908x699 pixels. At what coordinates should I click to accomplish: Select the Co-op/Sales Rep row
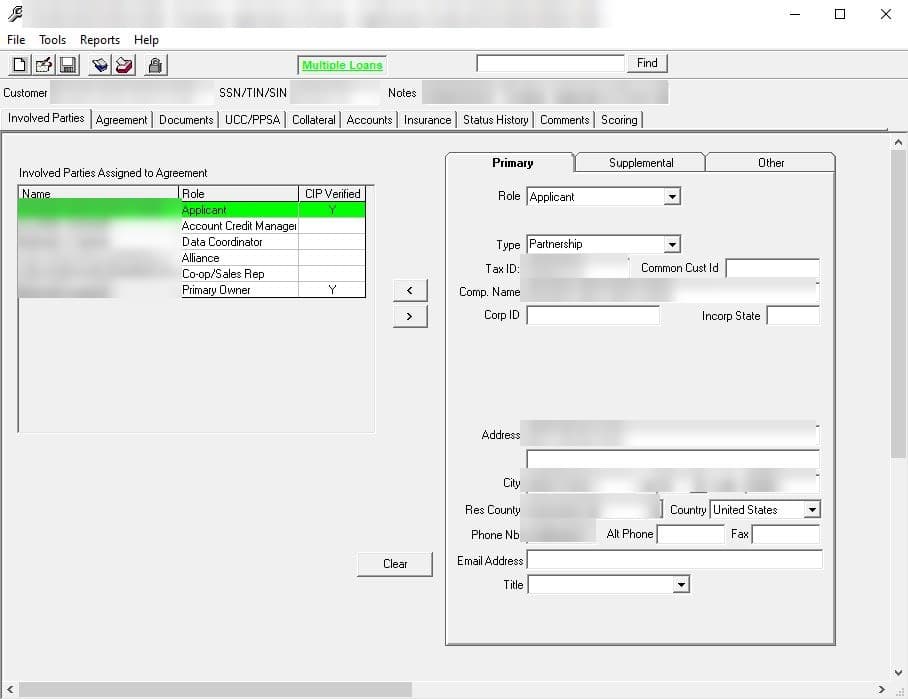[x=192, y=274]
